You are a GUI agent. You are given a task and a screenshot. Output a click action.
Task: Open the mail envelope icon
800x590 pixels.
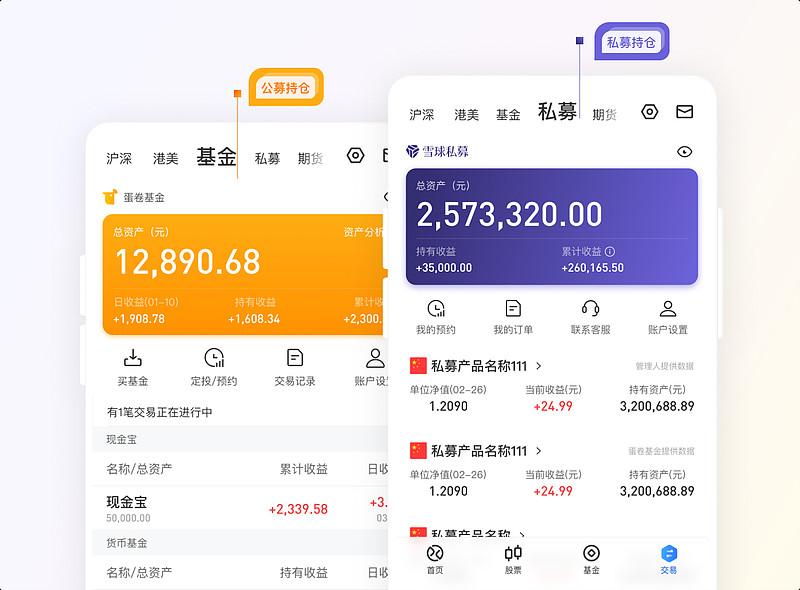point(684,112)
